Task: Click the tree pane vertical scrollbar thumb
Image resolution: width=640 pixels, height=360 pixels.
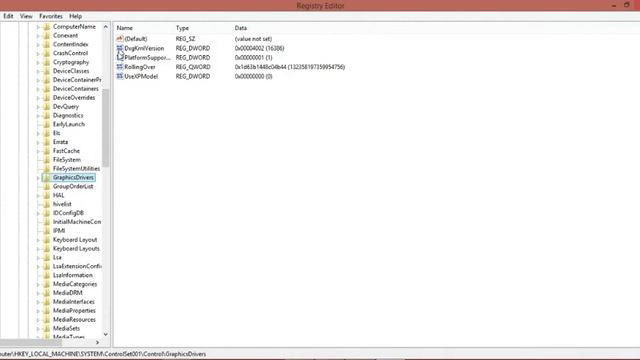Action: [x=106, y=128]
